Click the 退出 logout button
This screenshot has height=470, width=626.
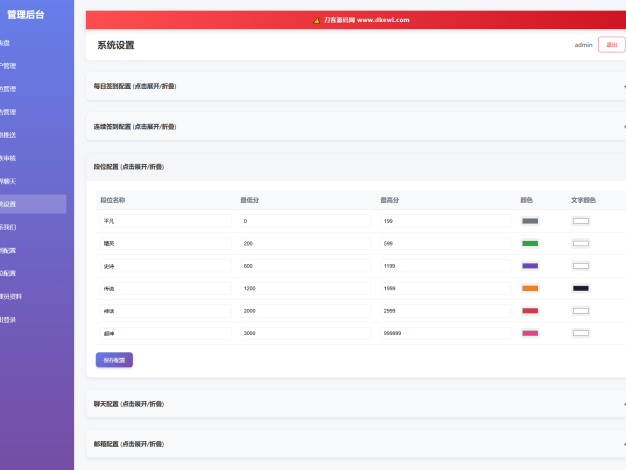coord(611,45)
